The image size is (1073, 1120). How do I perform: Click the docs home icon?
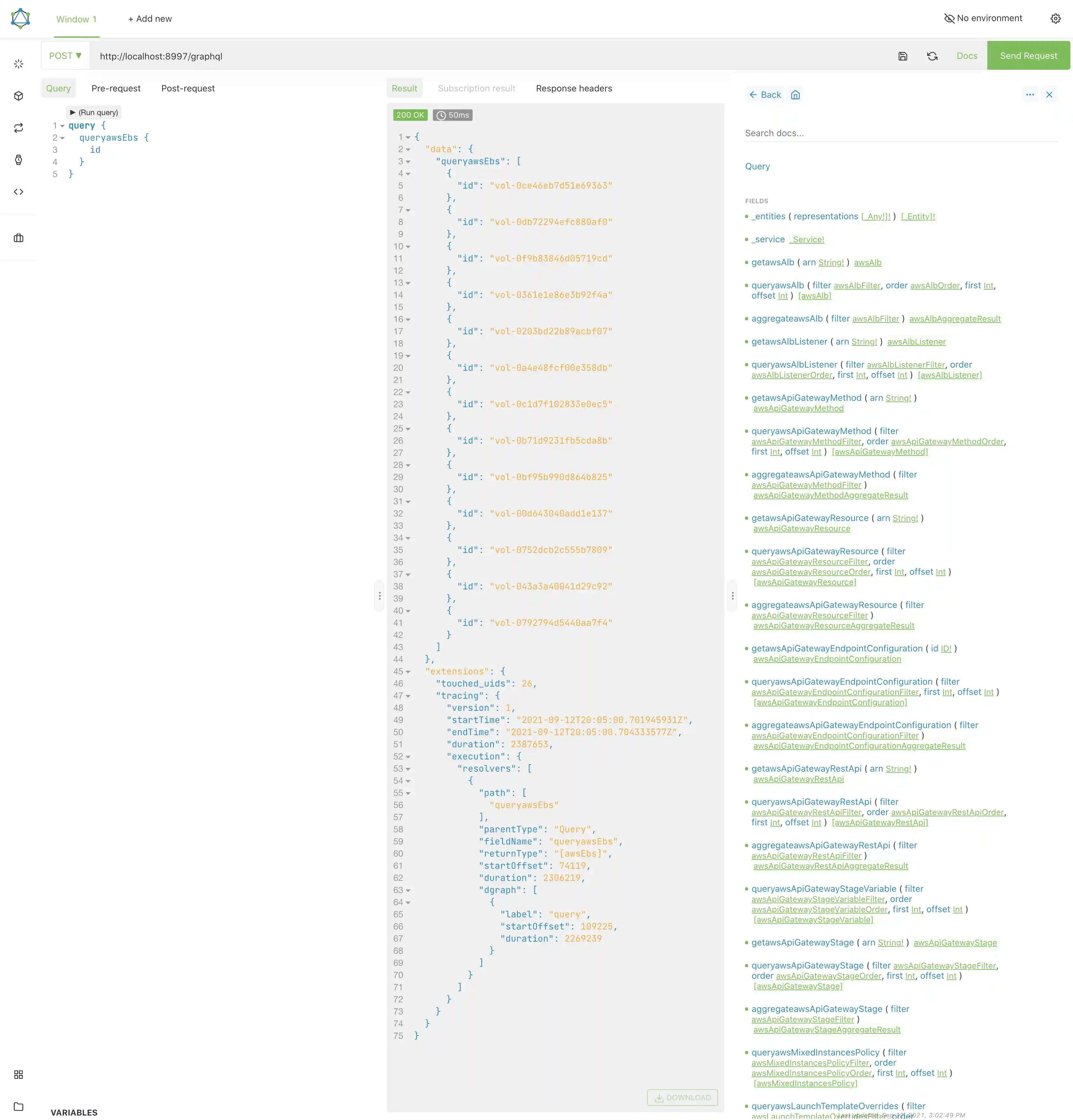795,95
